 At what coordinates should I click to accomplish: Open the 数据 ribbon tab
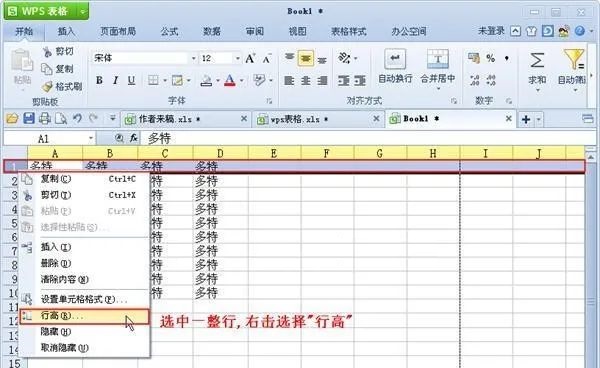pyautogui.click(x=212, y=31)
